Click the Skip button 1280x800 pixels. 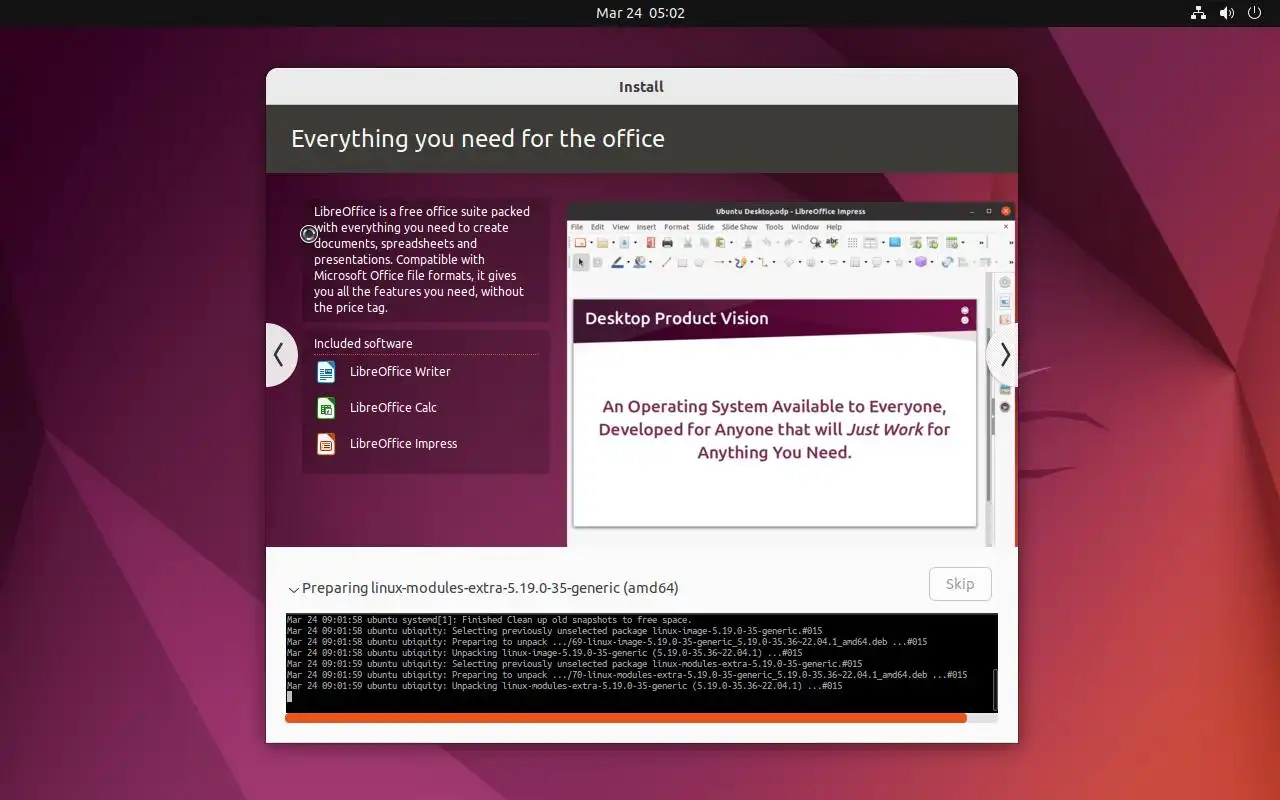pos(960,584)
